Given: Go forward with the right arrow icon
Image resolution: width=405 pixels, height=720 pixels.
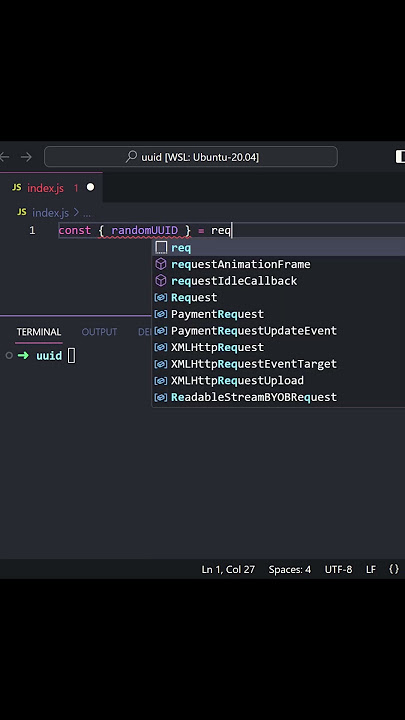Looking at the screenshot, I should tap(26, 157).
